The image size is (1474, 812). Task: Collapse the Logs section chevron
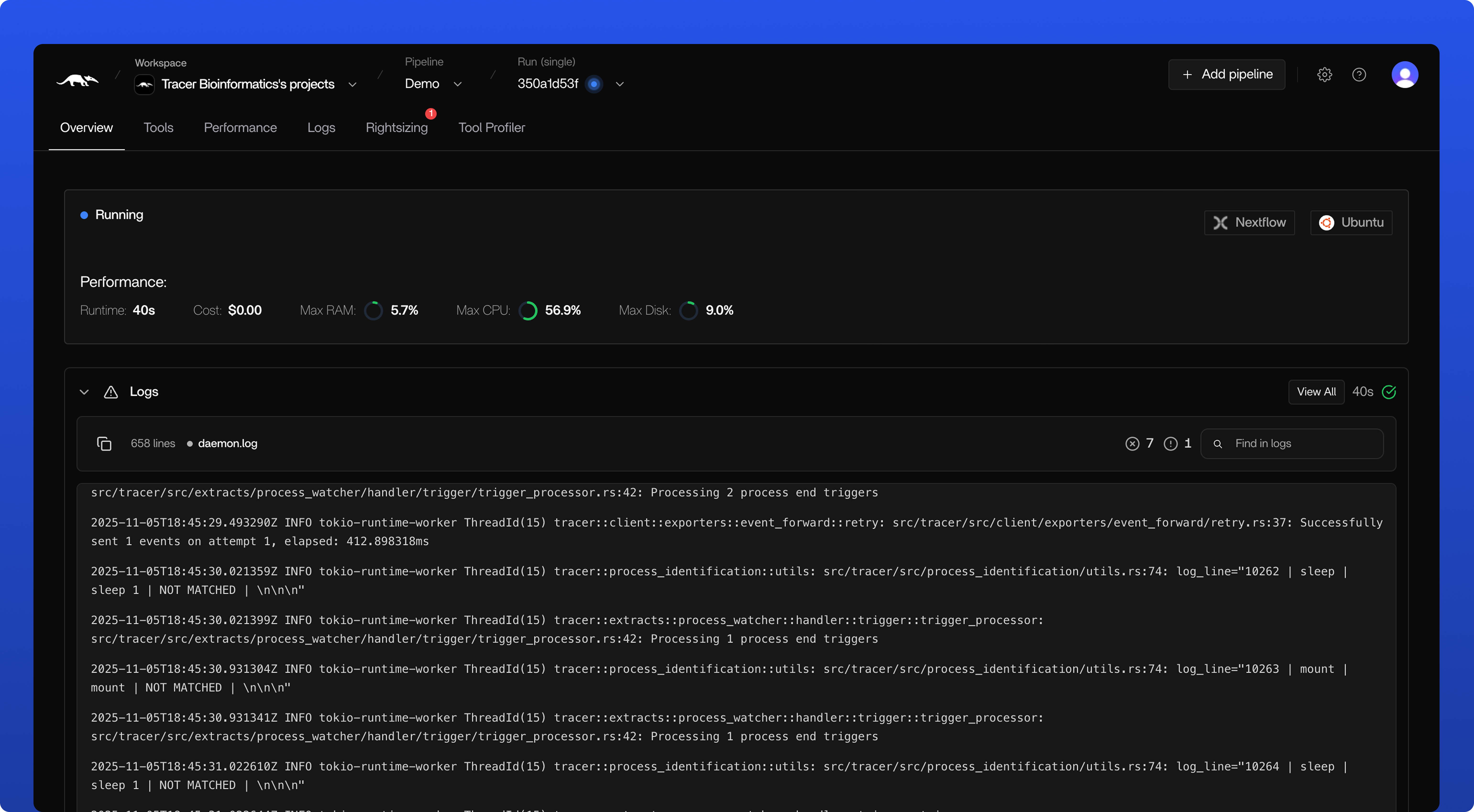tap(84, 392)
